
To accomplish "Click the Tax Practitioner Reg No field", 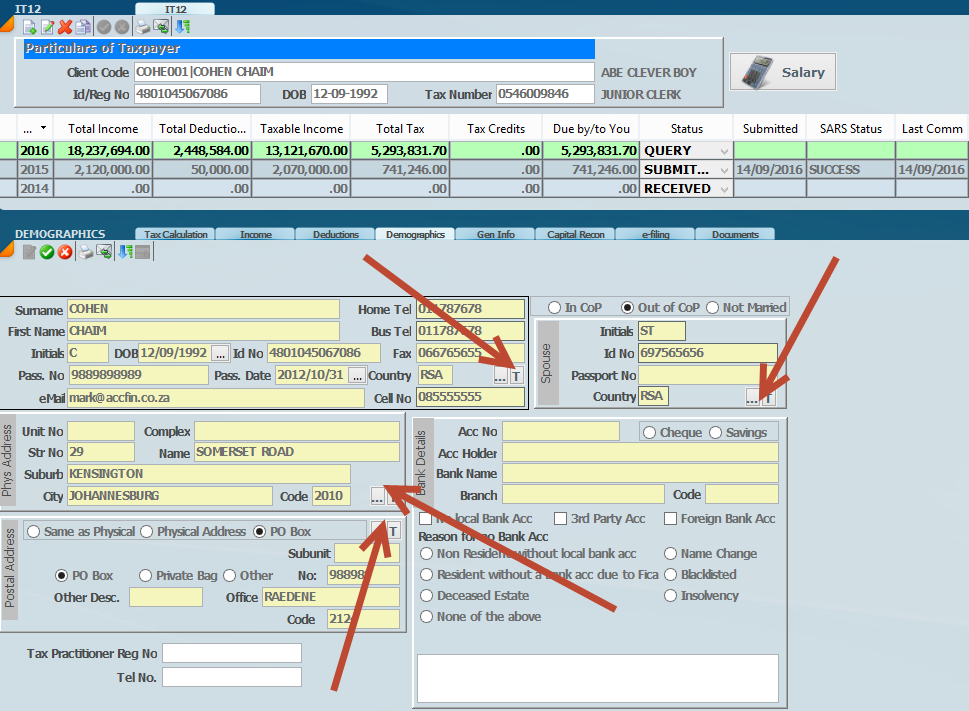I will click(x=231, y=653).
